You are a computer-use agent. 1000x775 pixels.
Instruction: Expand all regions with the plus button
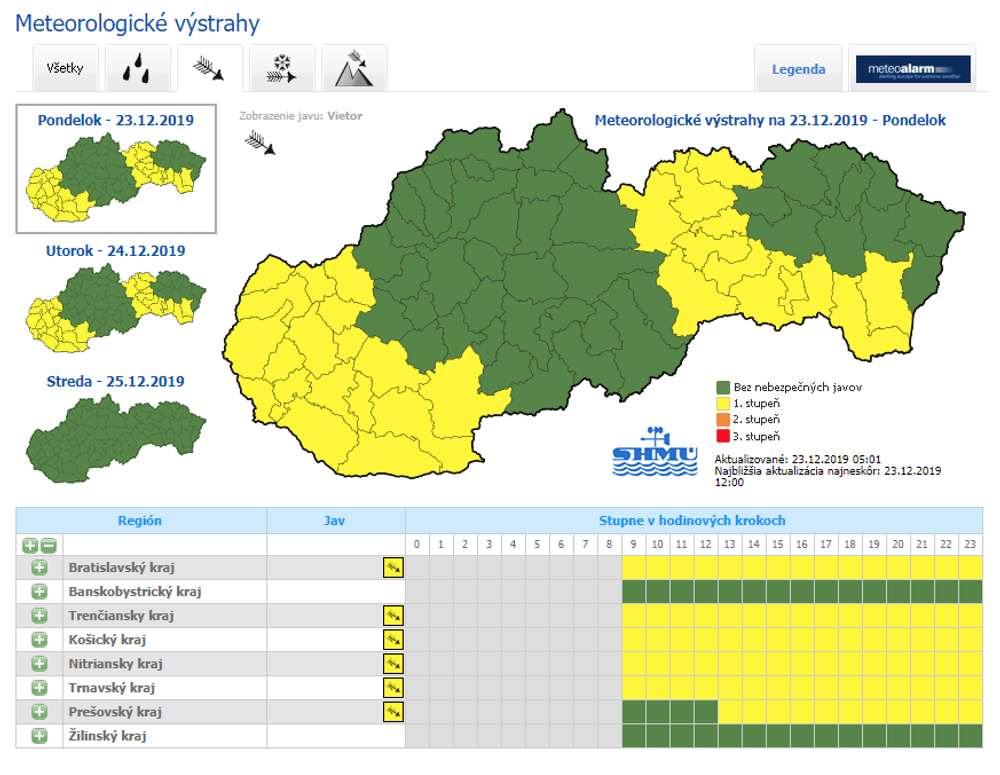click(x=30, y=545)
